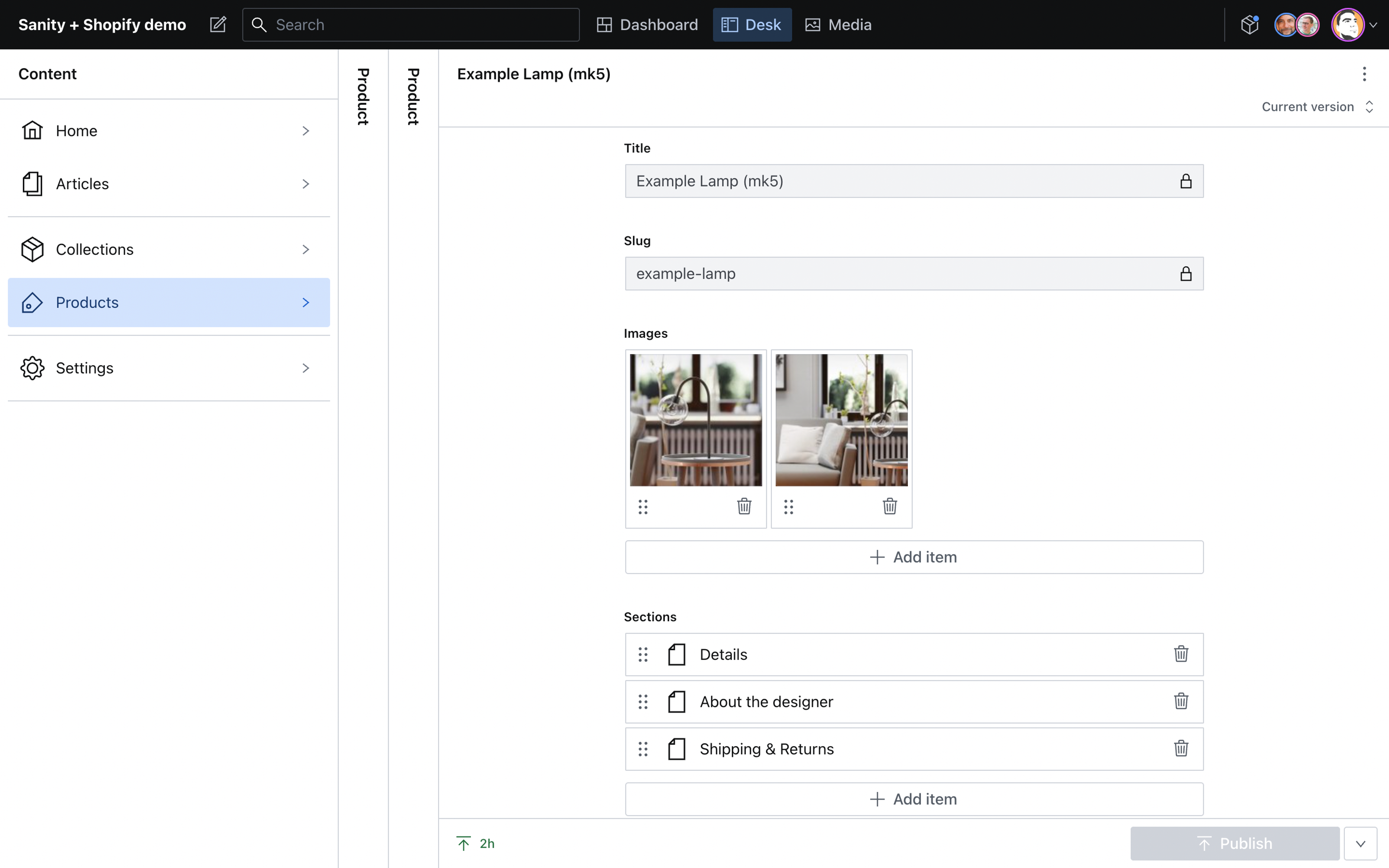
Task: Click the compose new document pencil icon
Action: [x=218, y=25]
